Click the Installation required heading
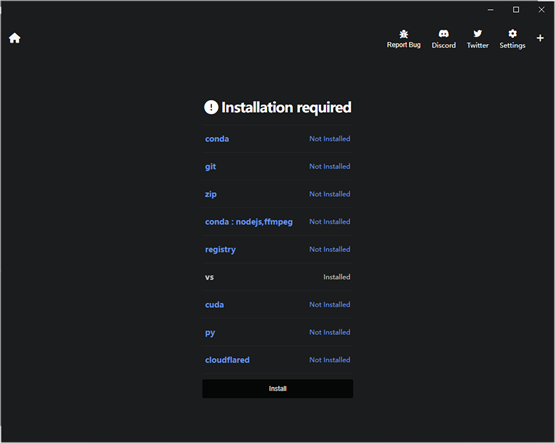 click(x=286, y=108)
